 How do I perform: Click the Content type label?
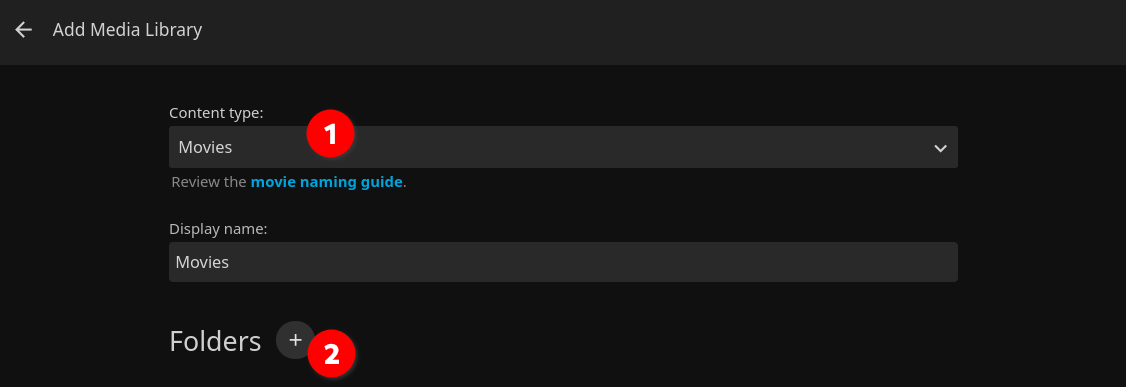[x=216, y=113]
